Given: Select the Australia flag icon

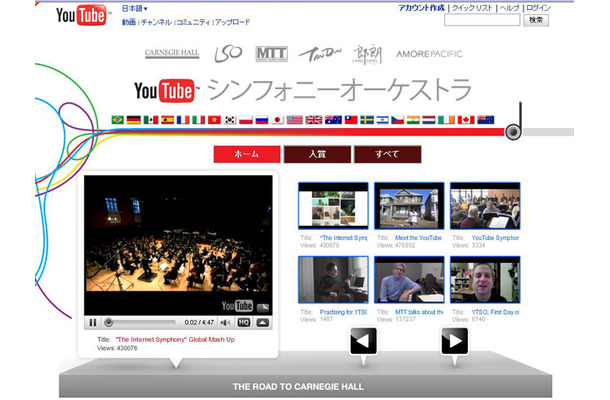Looking at the screenshot, I should click(x=333, y=120).
